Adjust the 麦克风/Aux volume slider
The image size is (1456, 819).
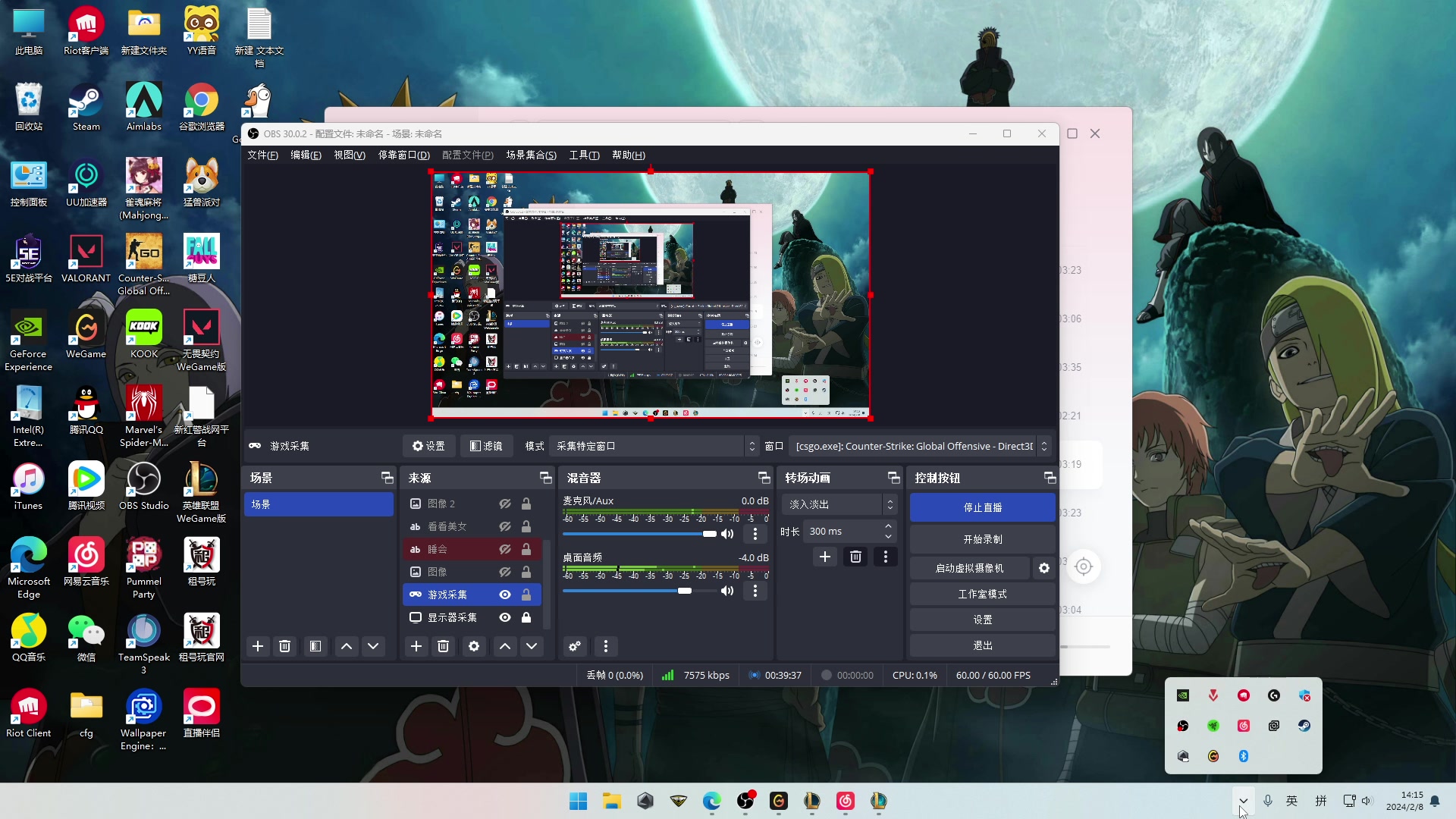tap(639, 534)
